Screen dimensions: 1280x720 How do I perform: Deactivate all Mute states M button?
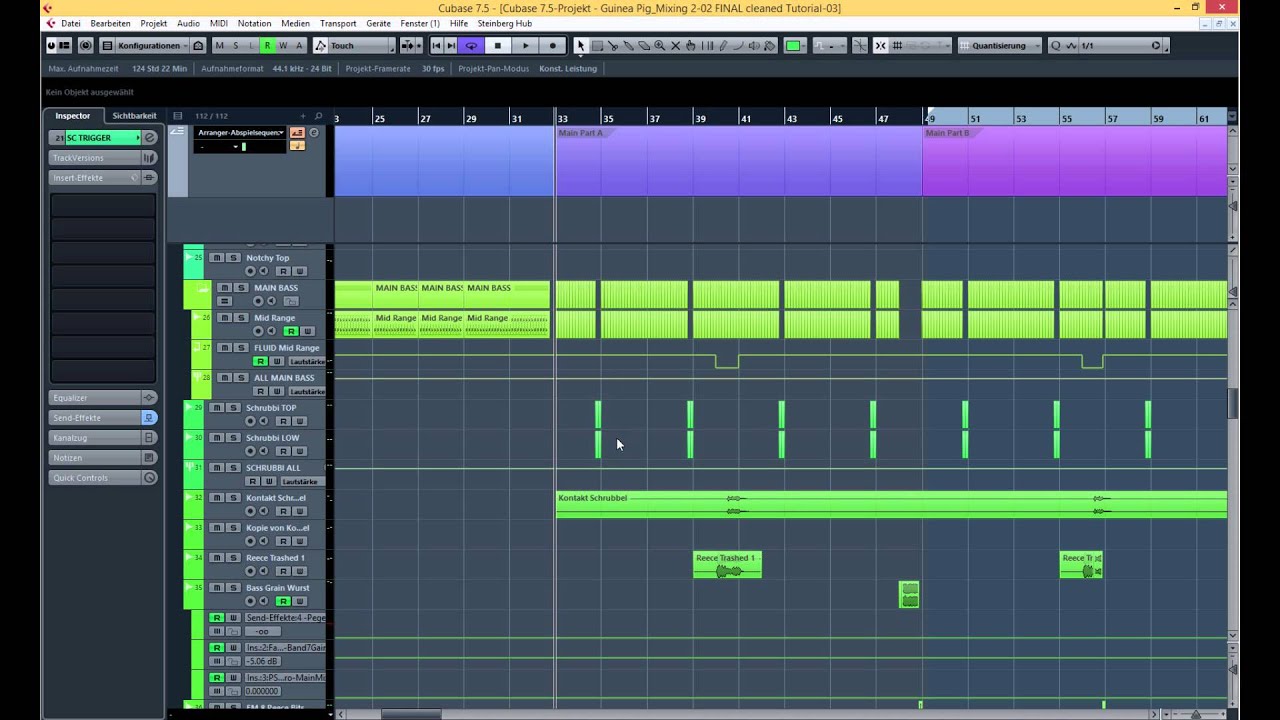[220, 46]
